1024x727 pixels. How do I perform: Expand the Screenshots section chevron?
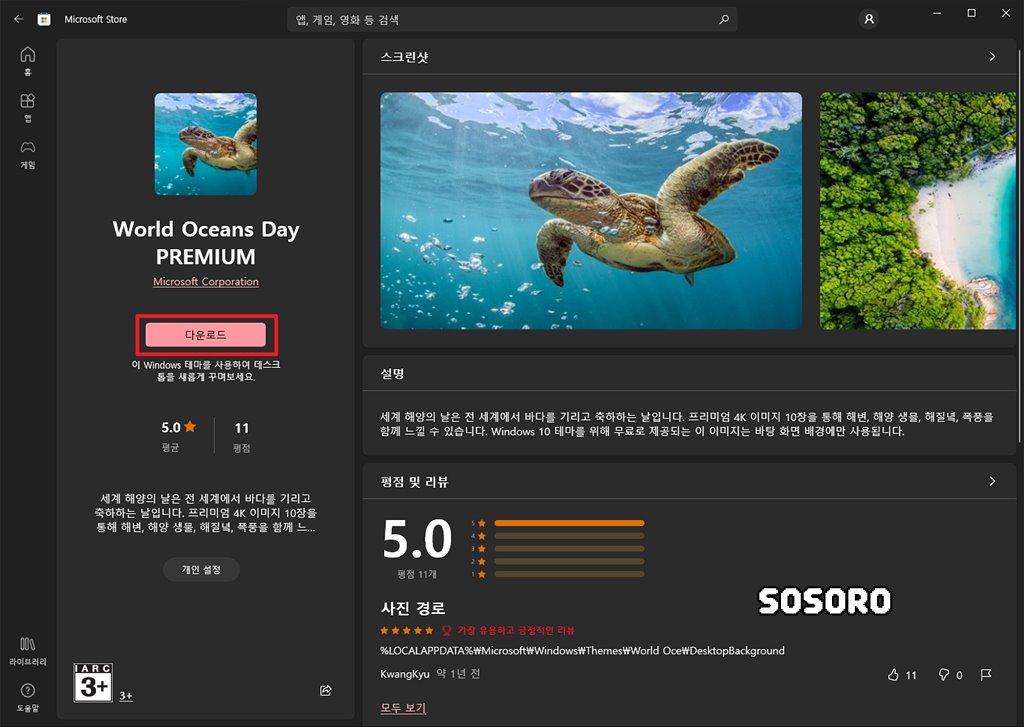[x=992, y=57]
